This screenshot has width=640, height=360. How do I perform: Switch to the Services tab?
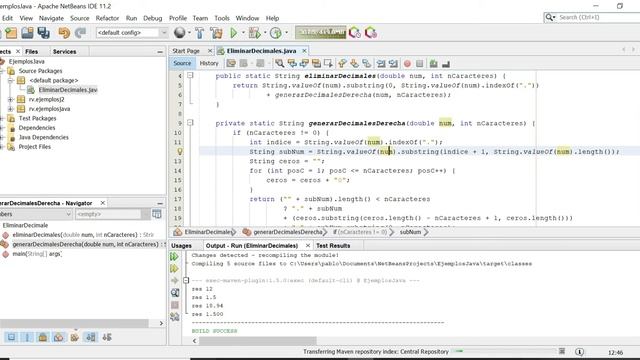point(64,51)
